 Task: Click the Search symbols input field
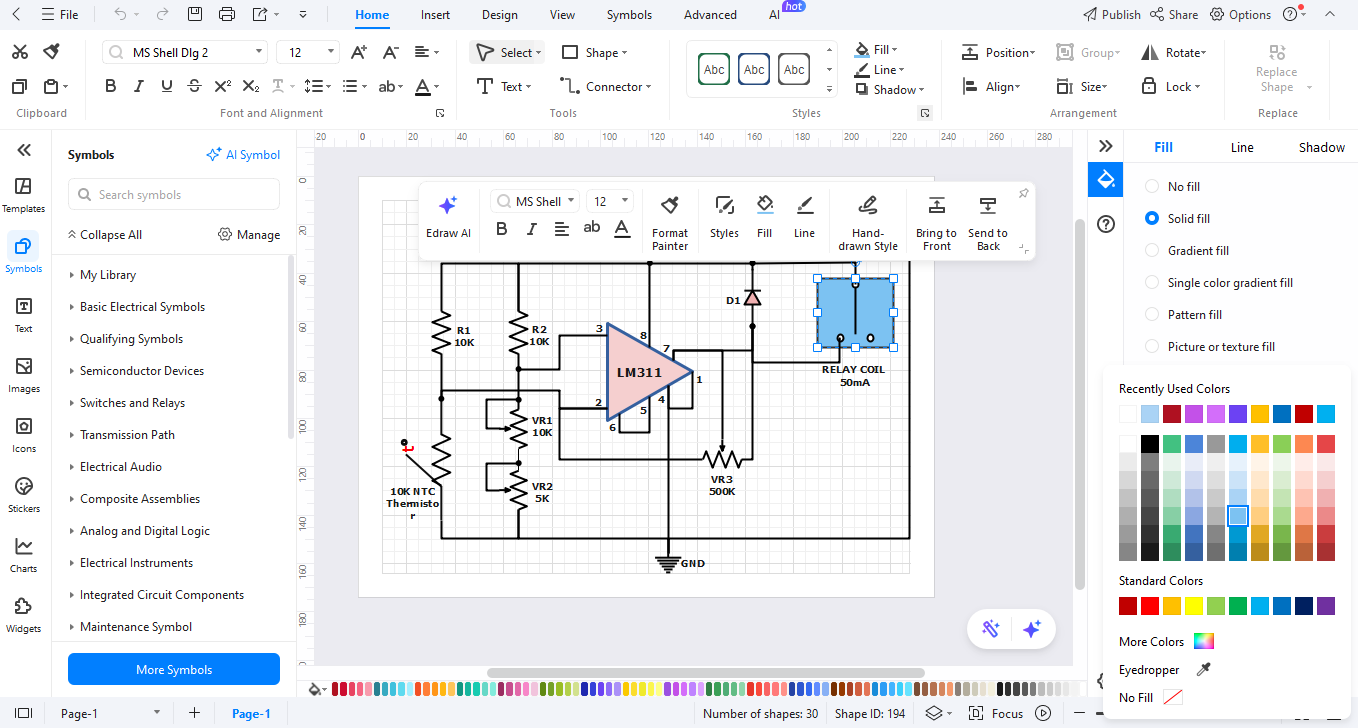174,195
